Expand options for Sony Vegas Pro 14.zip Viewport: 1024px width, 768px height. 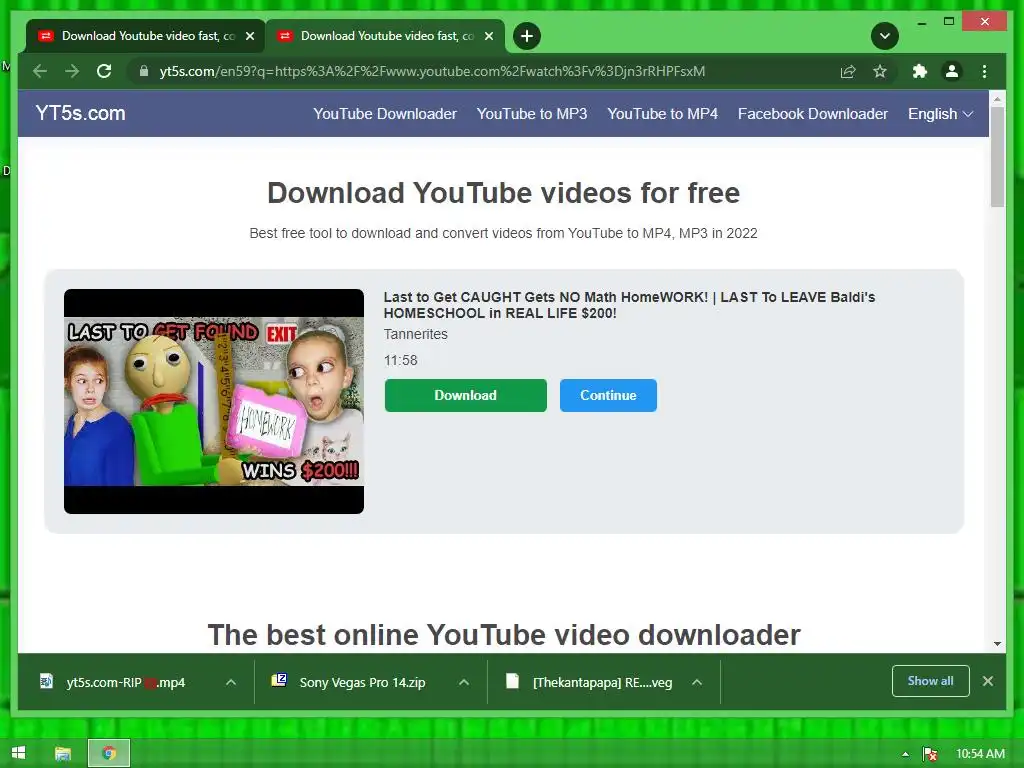pyautogui.click(x=464, y=682)
